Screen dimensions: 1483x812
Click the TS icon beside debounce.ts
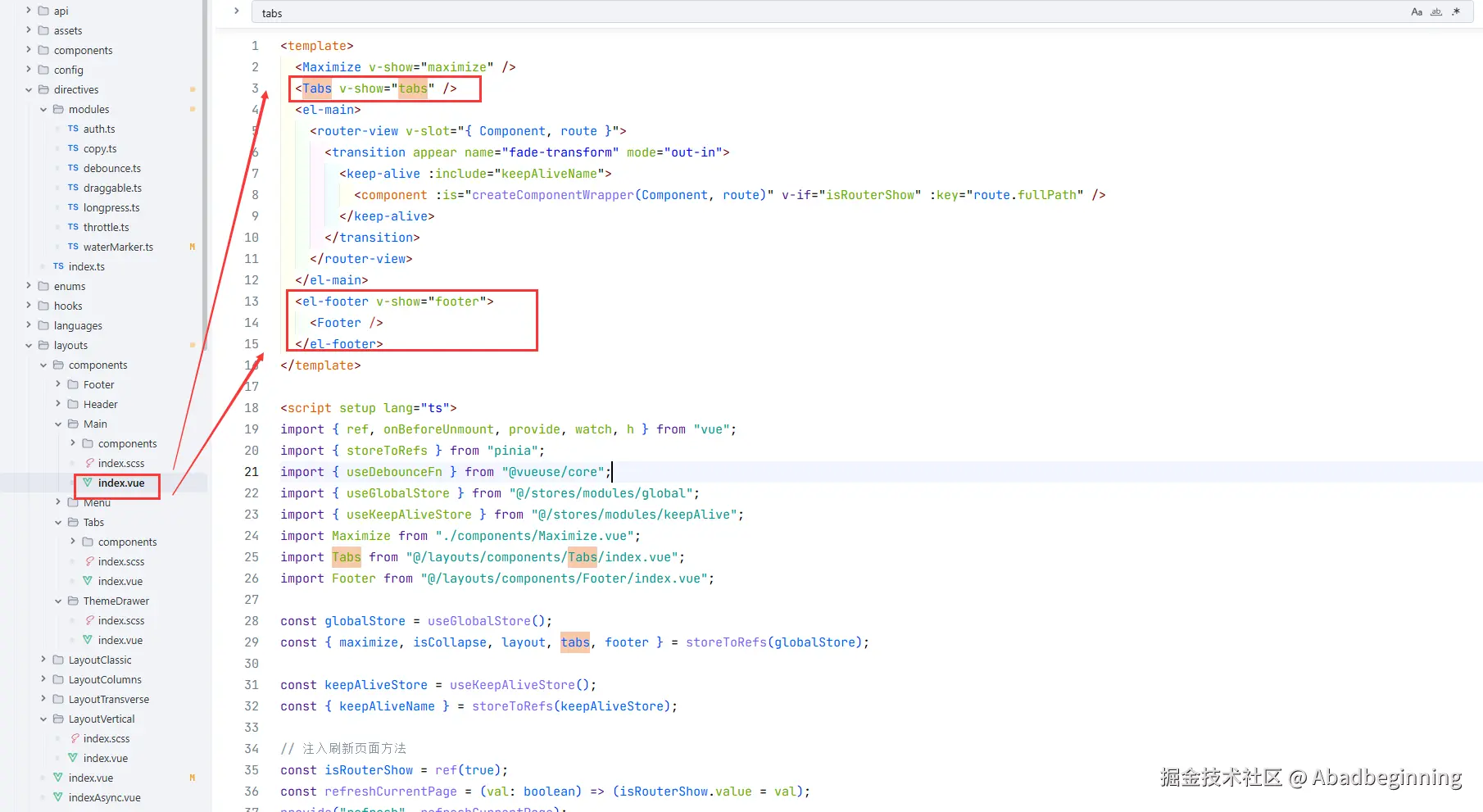click(73, 168)
